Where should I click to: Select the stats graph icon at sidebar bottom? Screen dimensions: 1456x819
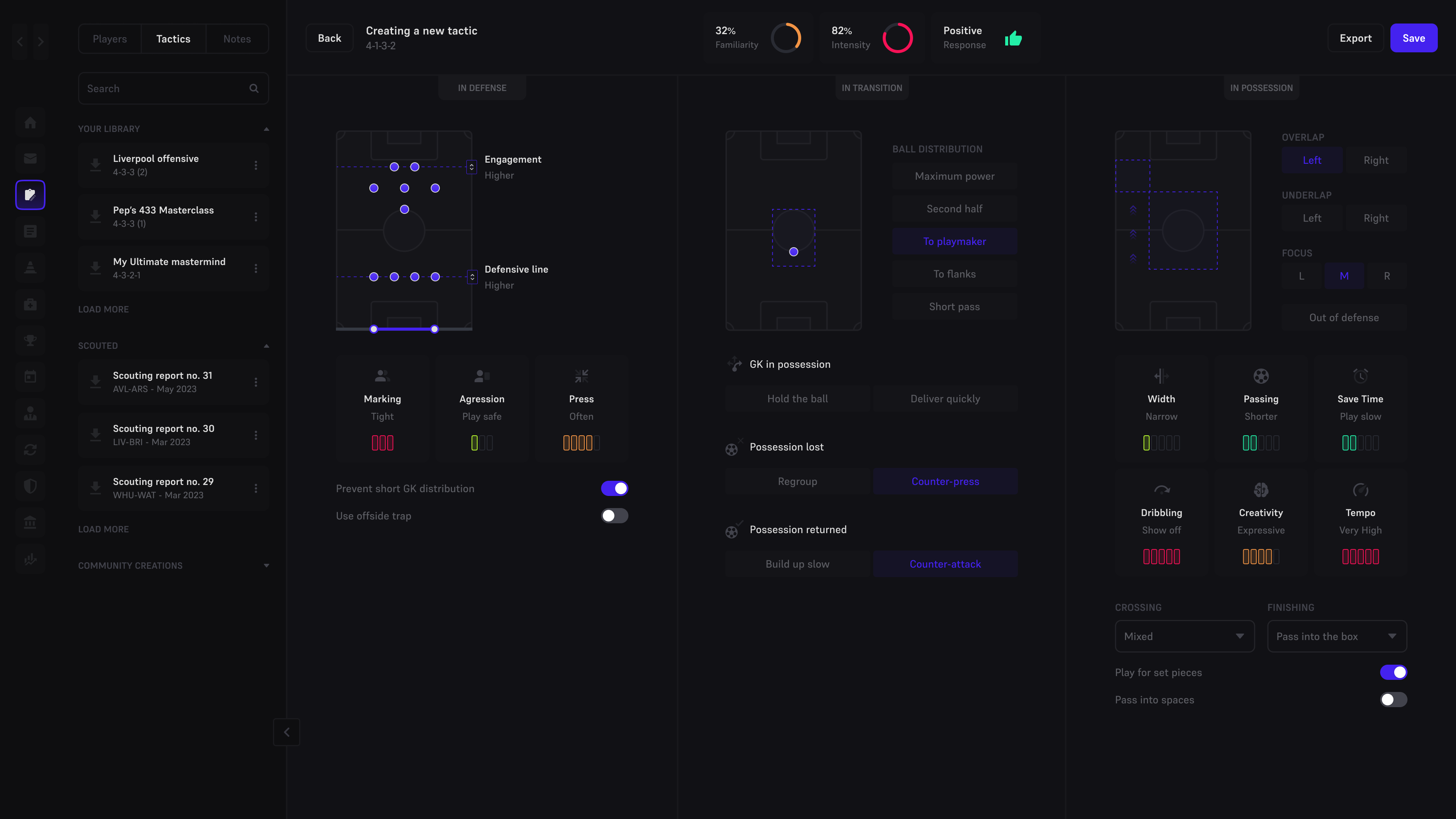(x=30, y=559)
